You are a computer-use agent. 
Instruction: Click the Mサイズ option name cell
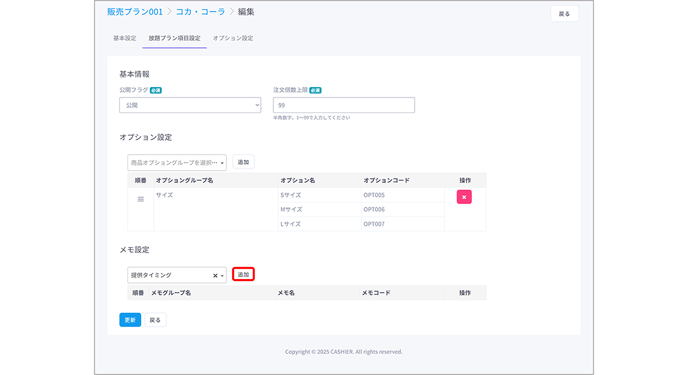pos(320,210)
